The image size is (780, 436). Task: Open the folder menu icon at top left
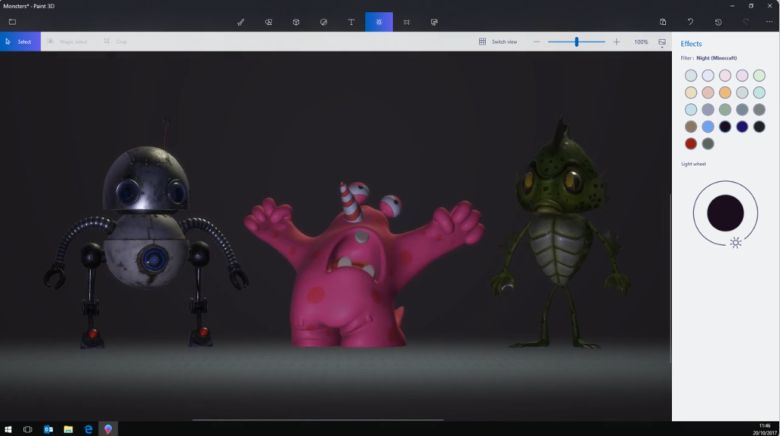[x=12, y=21]
